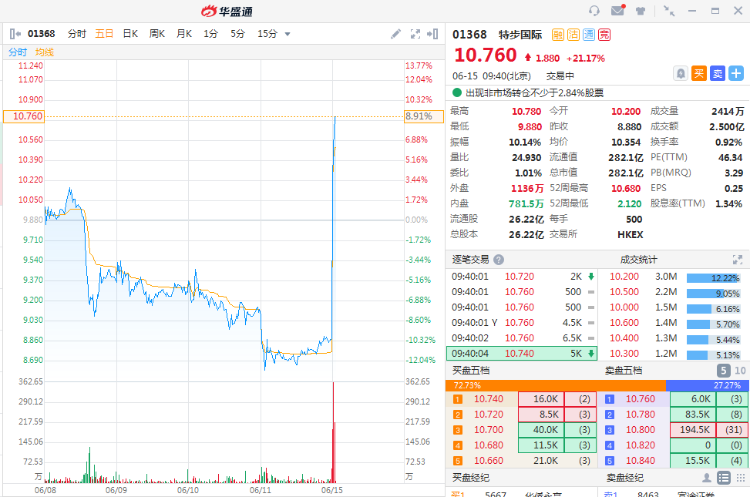
Task: Open the more intervals dropdown after 15分
Action: tap(287, 34)
